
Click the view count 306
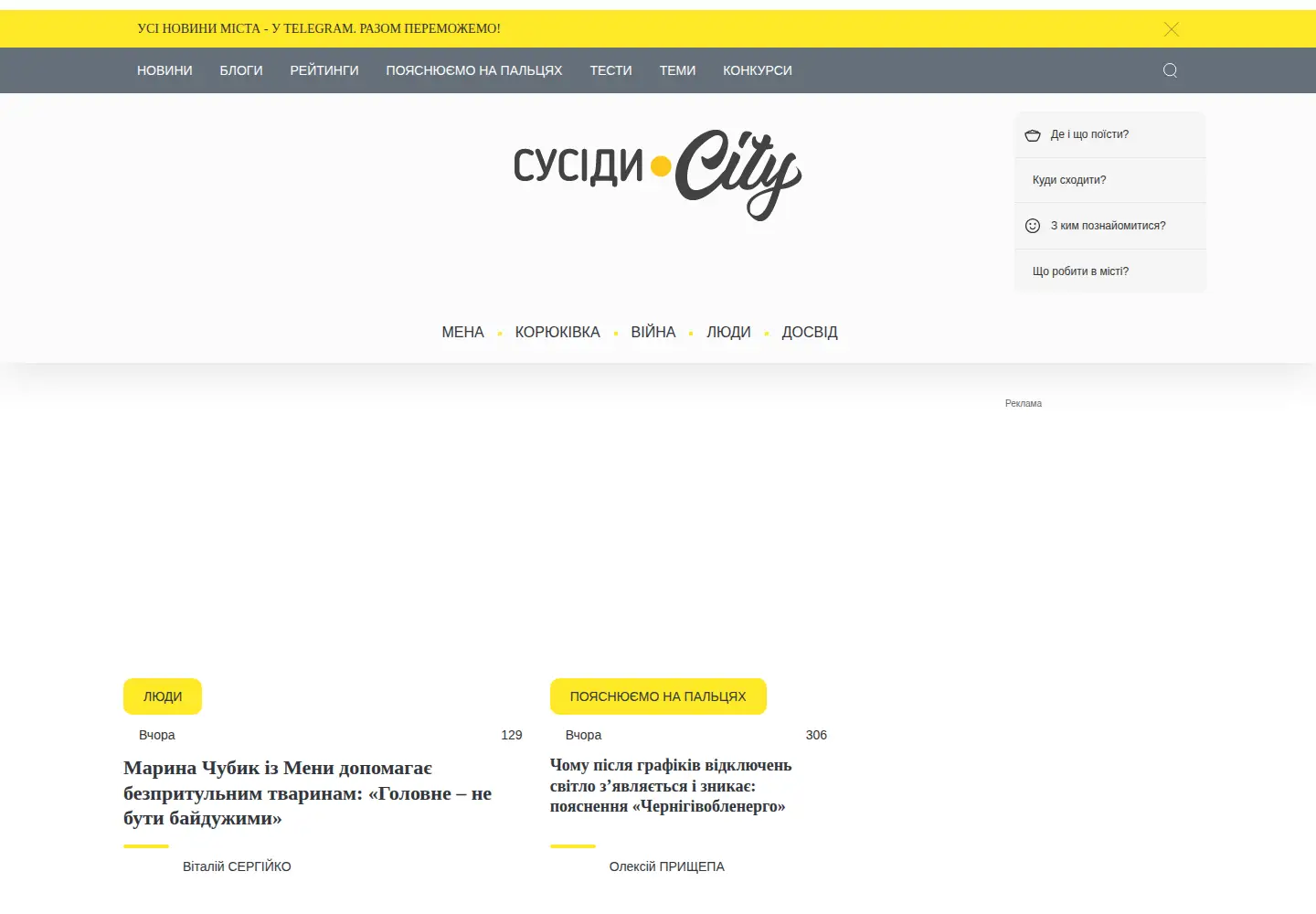[816, 735]
